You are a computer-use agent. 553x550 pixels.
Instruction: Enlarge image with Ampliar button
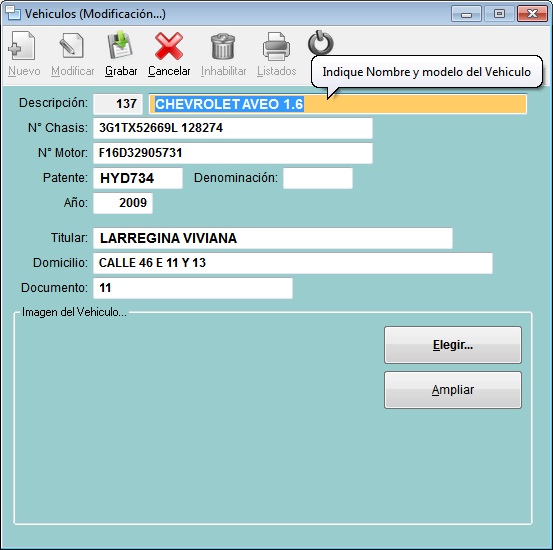(453, 390)
